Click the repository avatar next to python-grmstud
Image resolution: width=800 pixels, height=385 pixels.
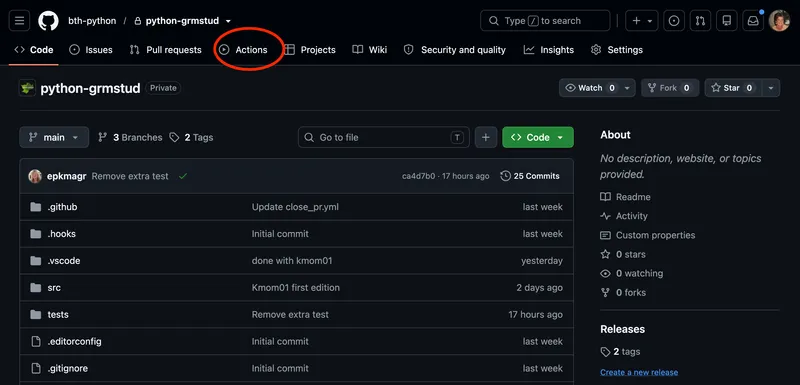pyautogui.click(x=27, y=88)
